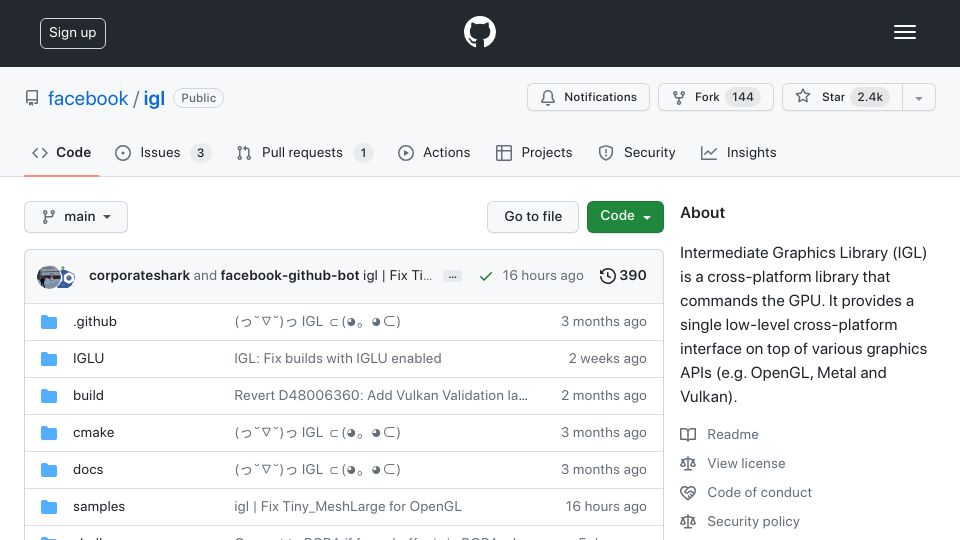This screenshot has width=960, height=540.
Task: Switch to the Code tab
Action: (x=61, y=152)
